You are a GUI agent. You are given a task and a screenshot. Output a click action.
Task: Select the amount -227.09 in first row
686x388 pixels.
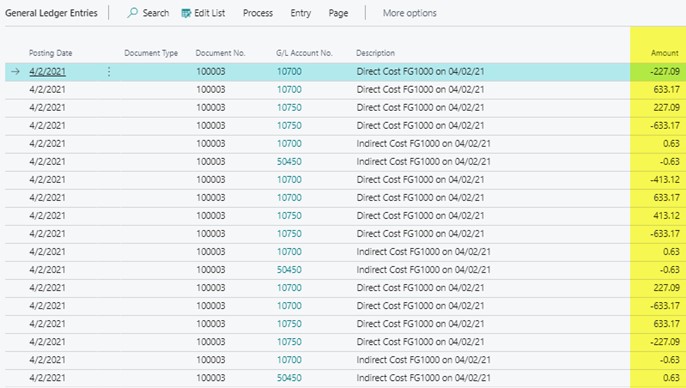click(x=665, y=71)
